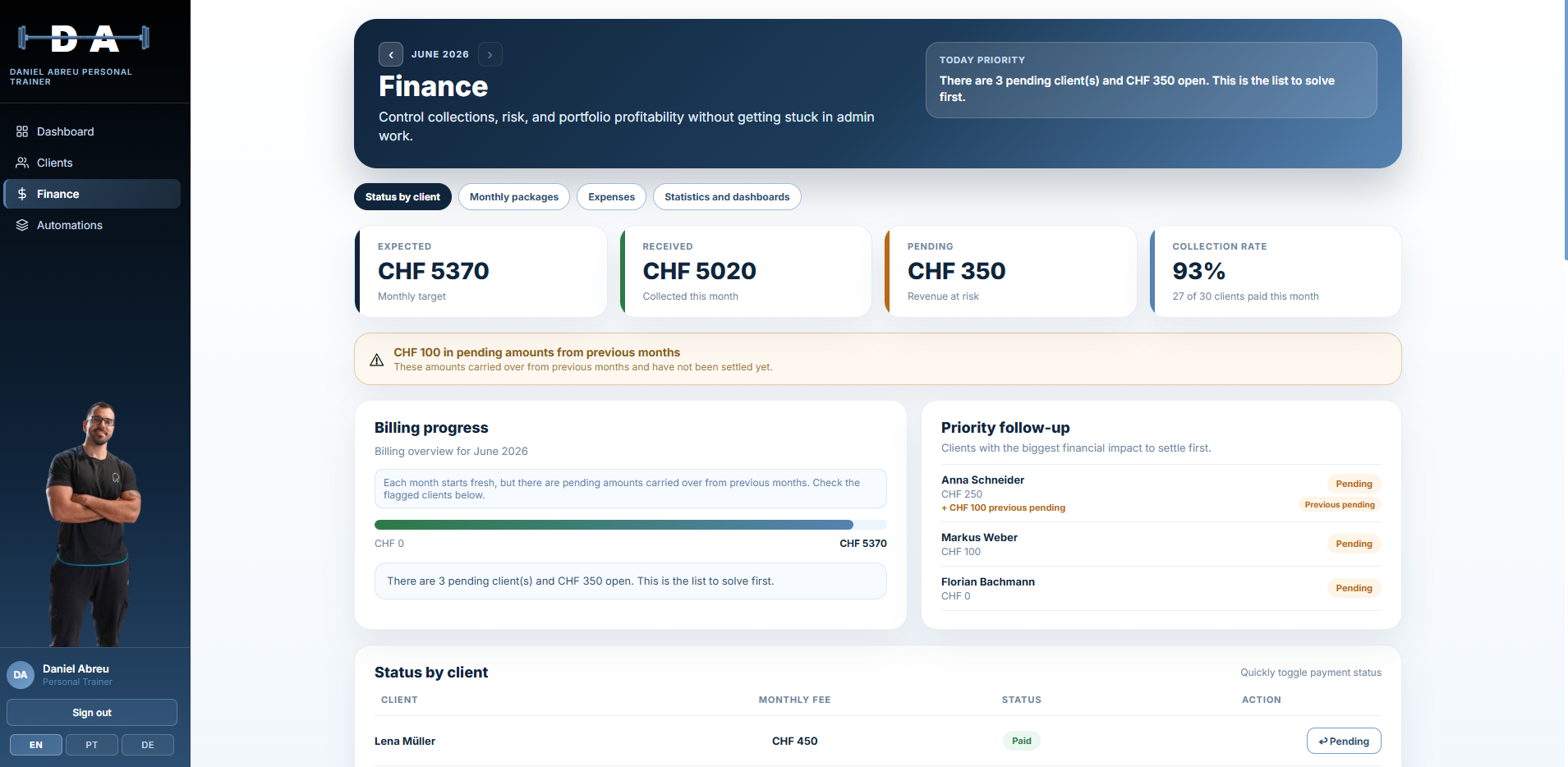Click '27 of 30 clients paid this month'
1568x767 pixels.
(x=1245, y=296)
